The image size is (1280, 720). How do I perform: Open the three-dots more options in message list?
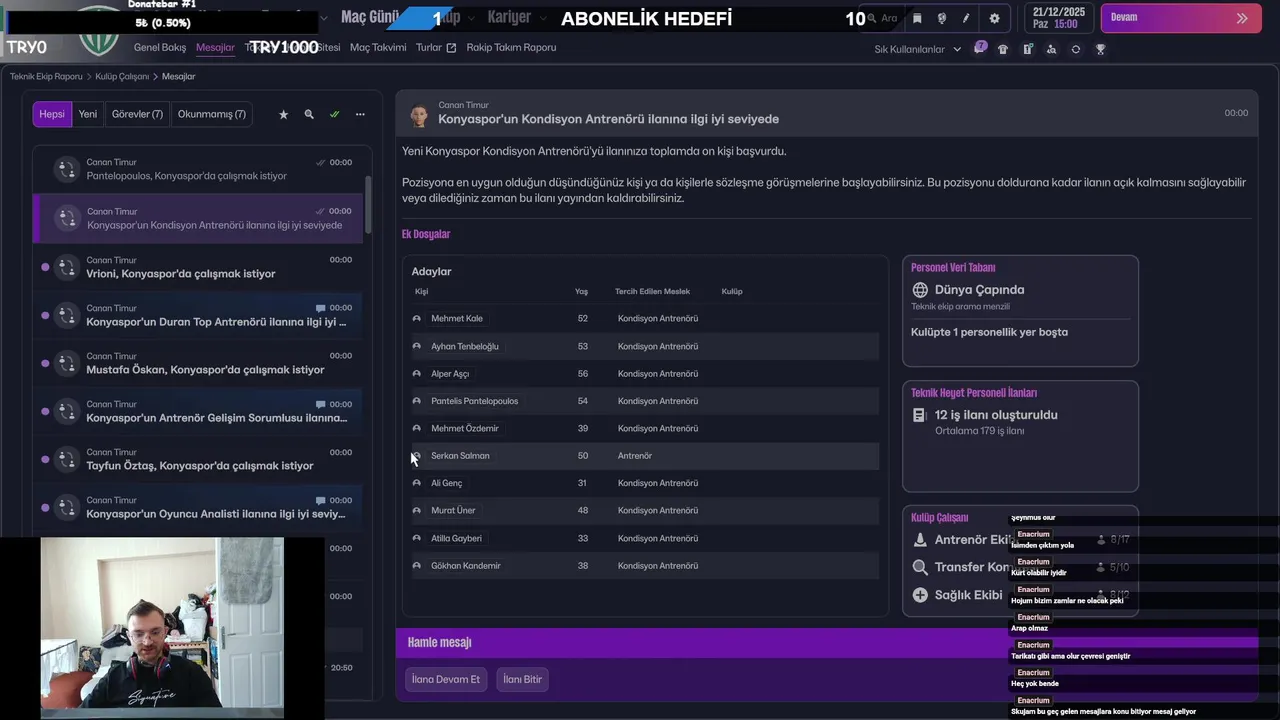[x=360, y=114]
